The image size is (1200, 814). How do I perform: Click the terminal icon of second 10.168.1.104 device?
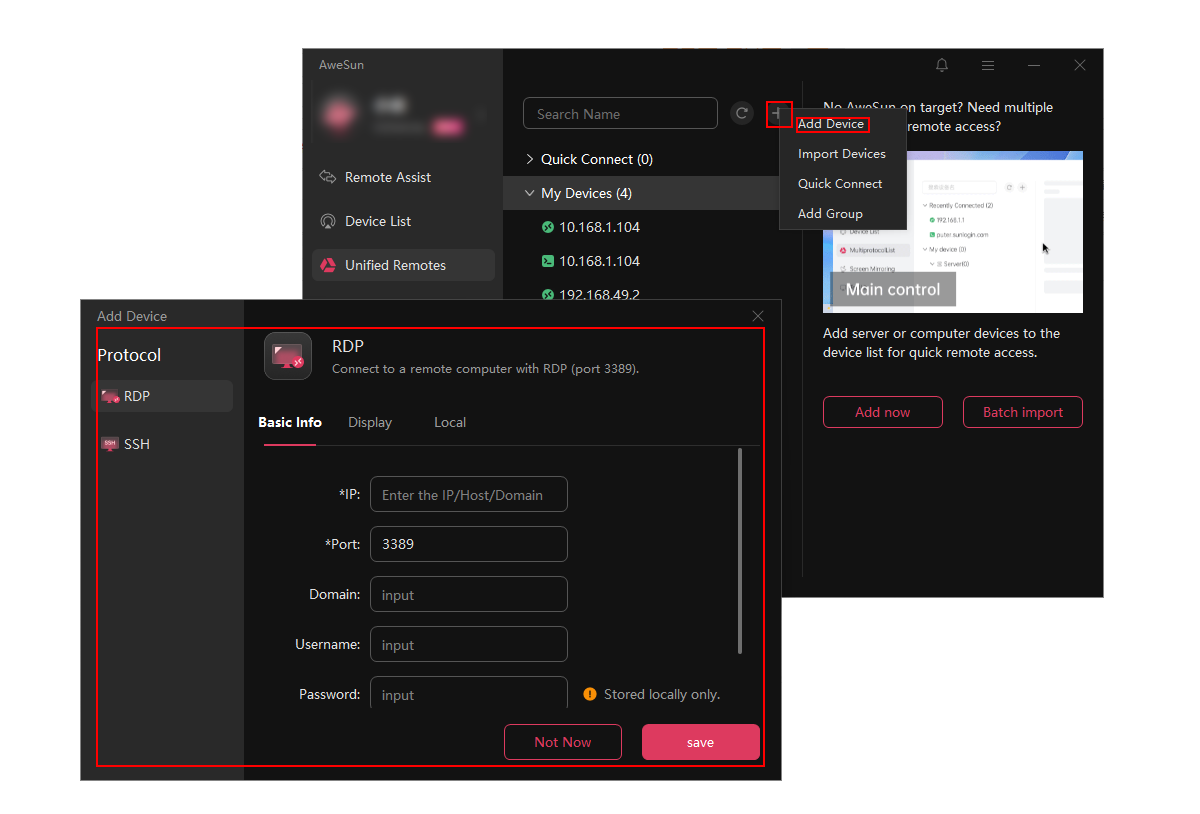[x=548, y=261]
